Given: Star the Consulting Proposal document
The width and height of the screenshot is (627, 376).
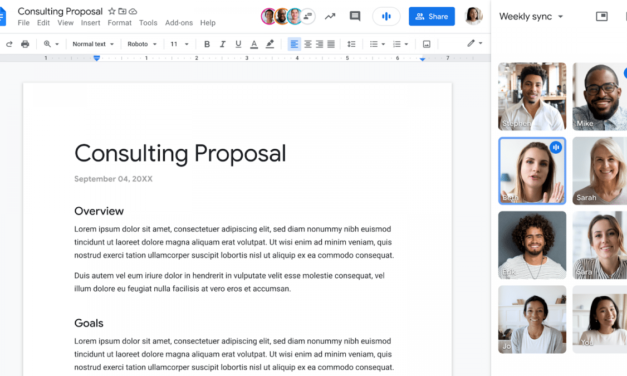Looking at the screenshot, I should coord(112,11).
